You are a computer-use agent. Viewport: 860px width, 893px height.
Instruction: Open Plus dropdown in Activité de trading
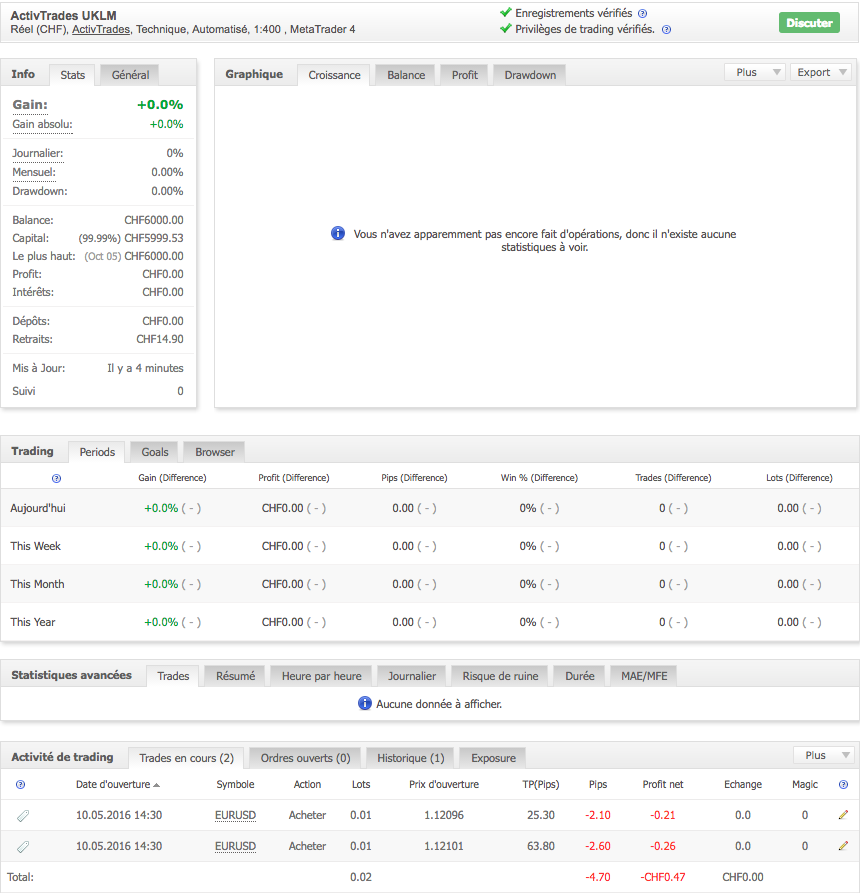[x=823, y=755]
